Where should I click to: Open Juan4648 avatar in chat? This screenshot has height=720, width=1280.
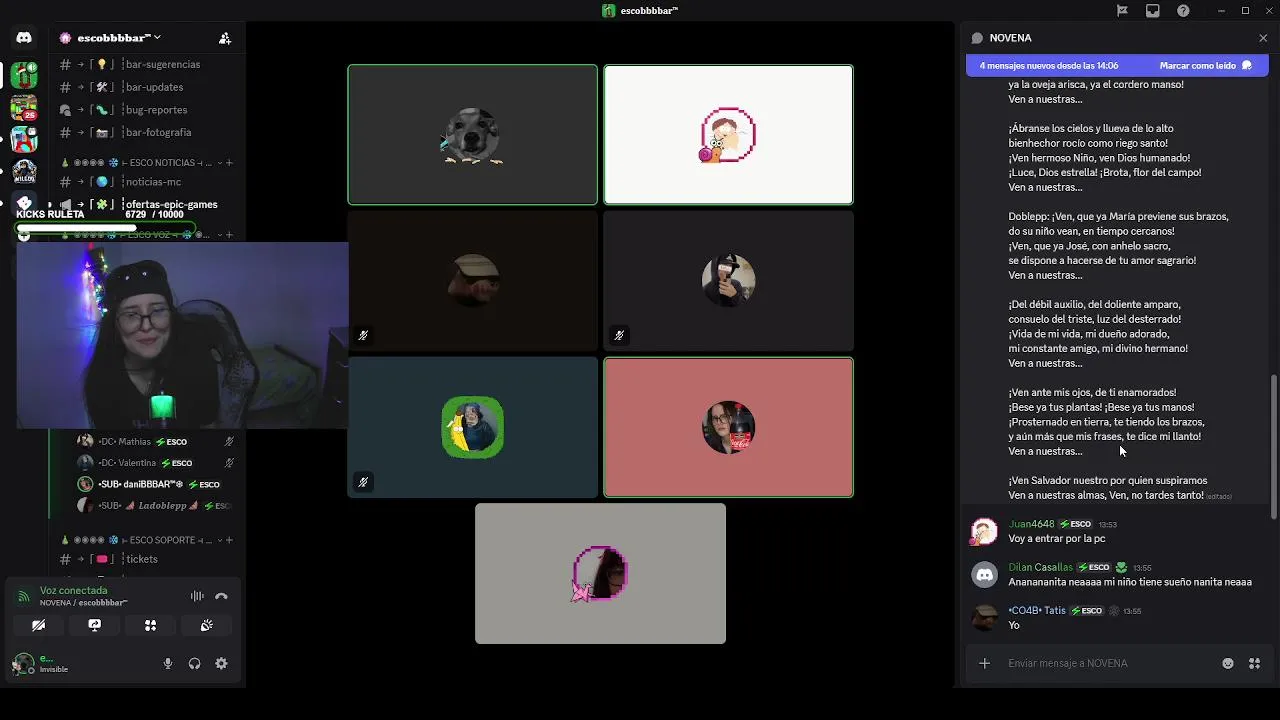pos(985,531)
